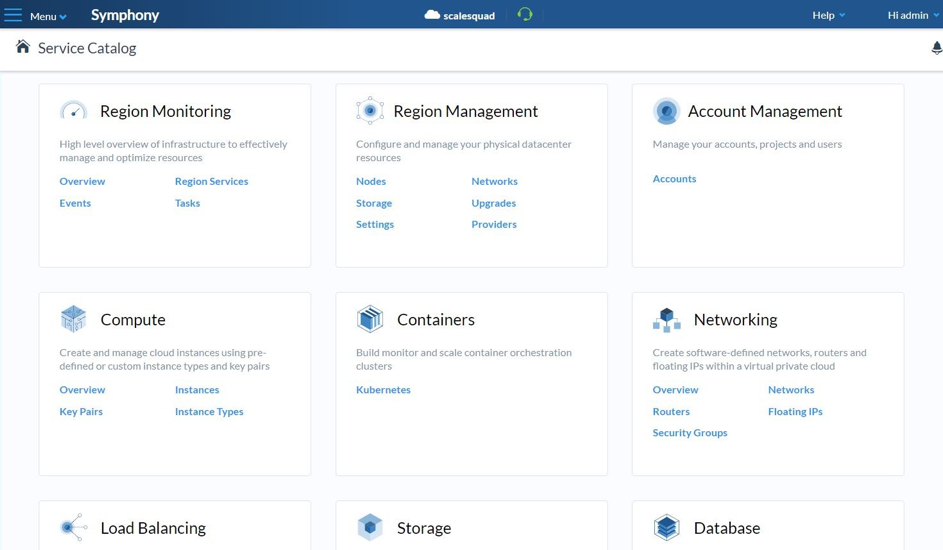Open the Kubernetes link

[383, 390]
